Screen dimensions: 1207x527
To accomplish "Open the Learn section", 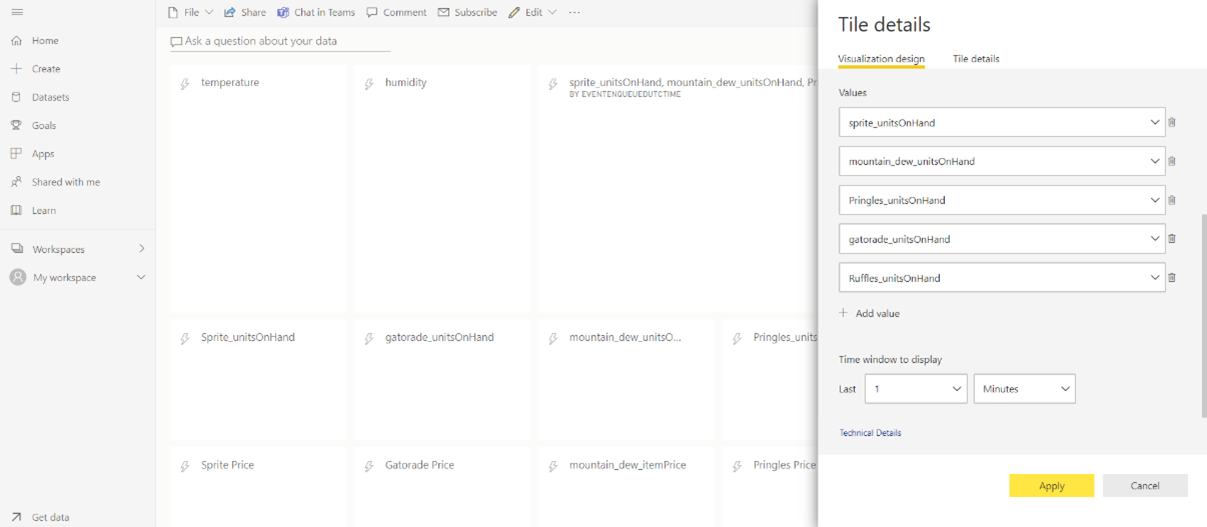I will tap(43, 211).
